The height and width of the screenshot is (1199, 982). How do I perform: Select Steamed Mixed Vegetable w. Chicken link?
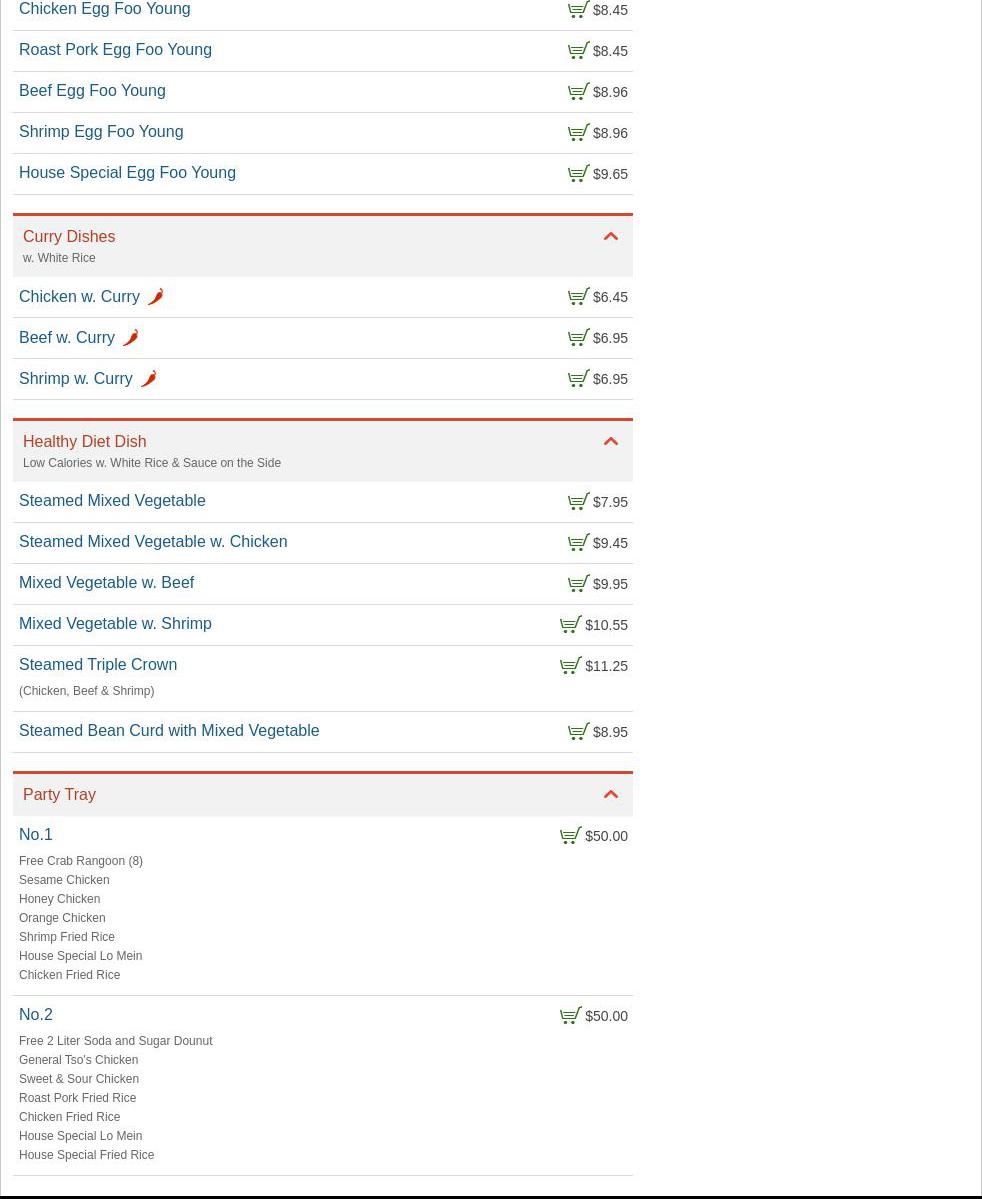(x=153, y=542)
